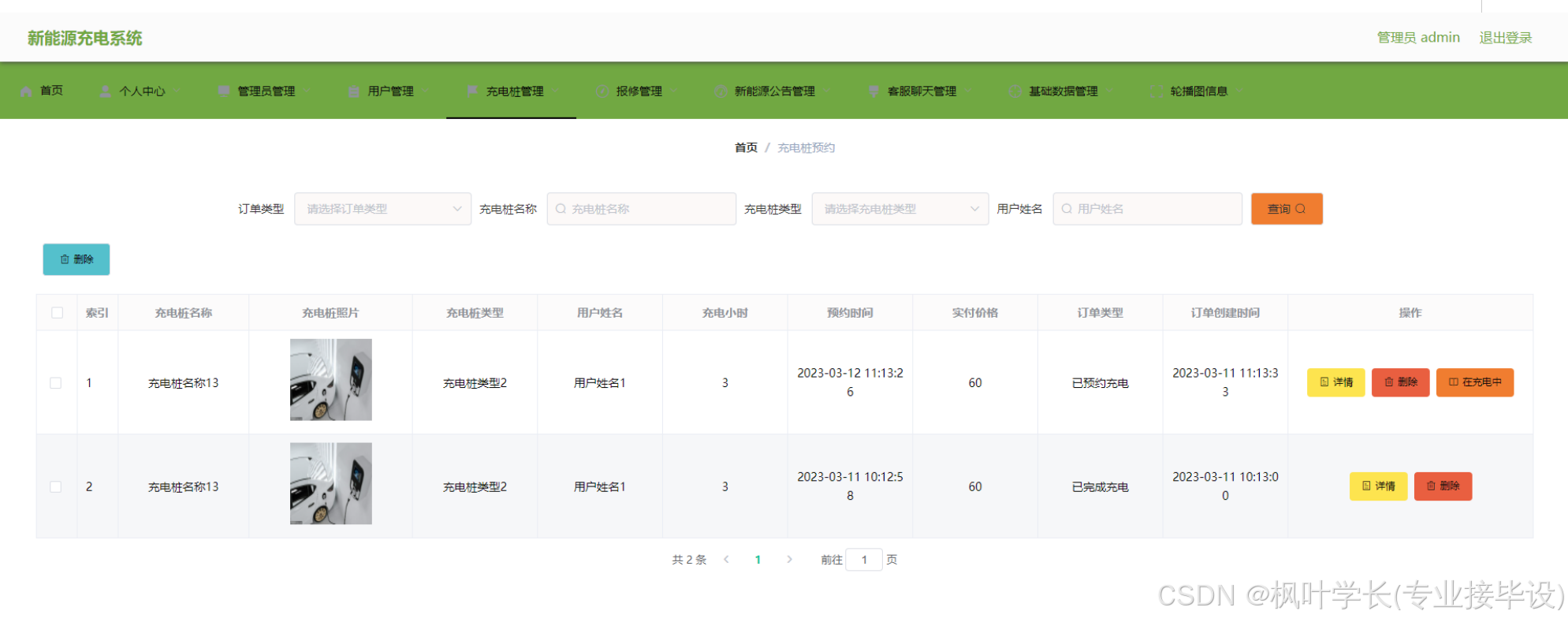
Task: Expand the 个人中心 menu arrow
Action: pos(177,91)
